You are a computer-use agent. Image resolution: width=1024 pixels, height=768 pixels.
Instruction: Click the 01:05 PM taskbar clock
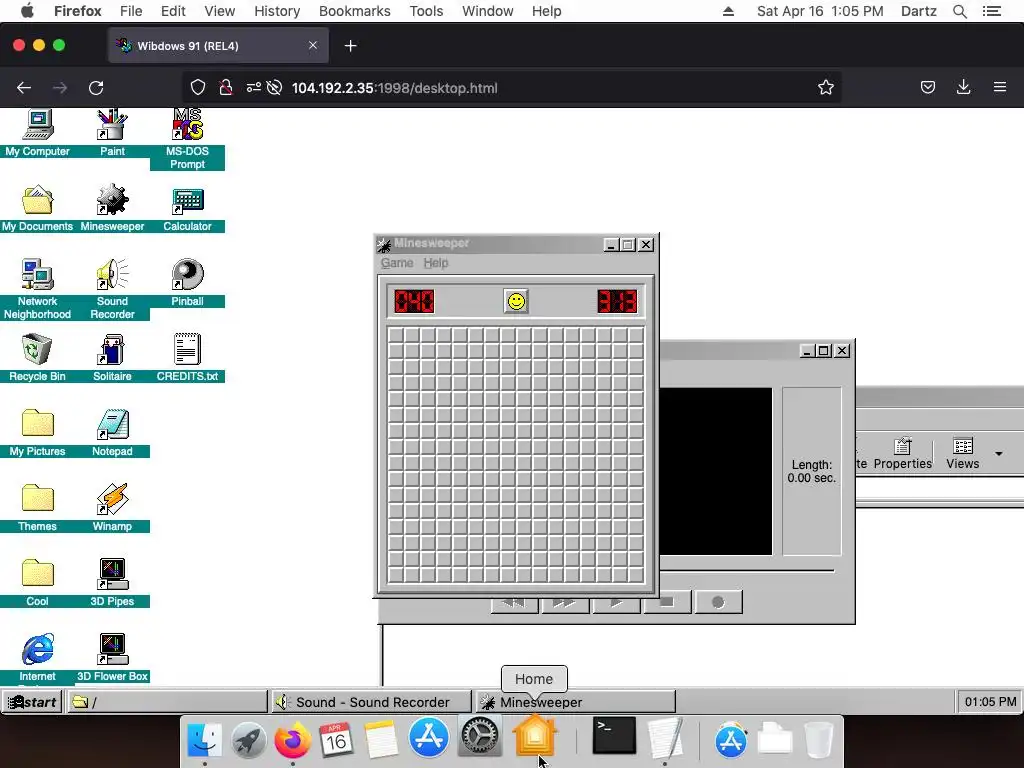[x=990, y=702]
